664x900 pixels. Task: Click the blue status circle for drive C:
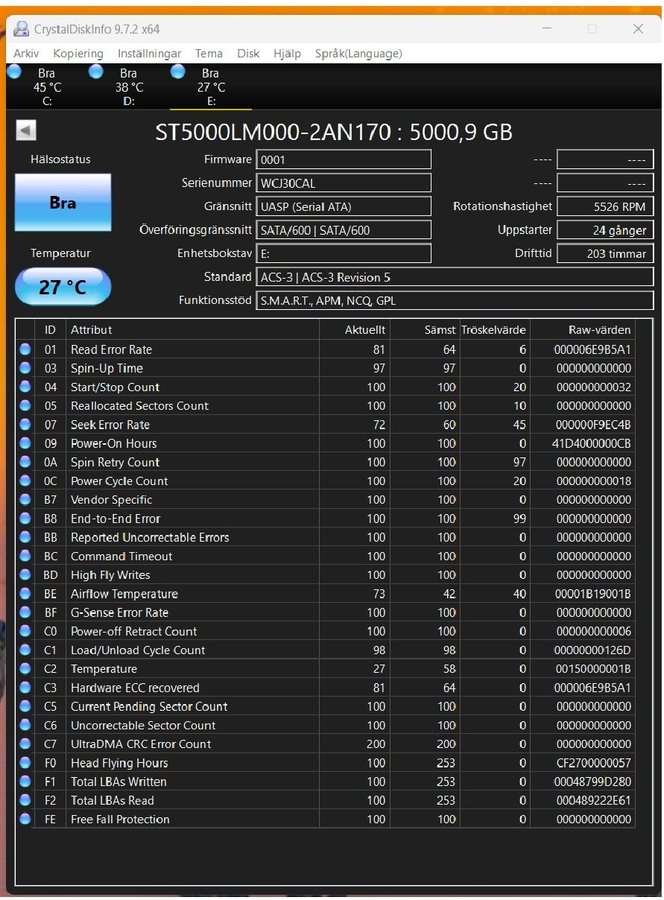tap(14, 72)
